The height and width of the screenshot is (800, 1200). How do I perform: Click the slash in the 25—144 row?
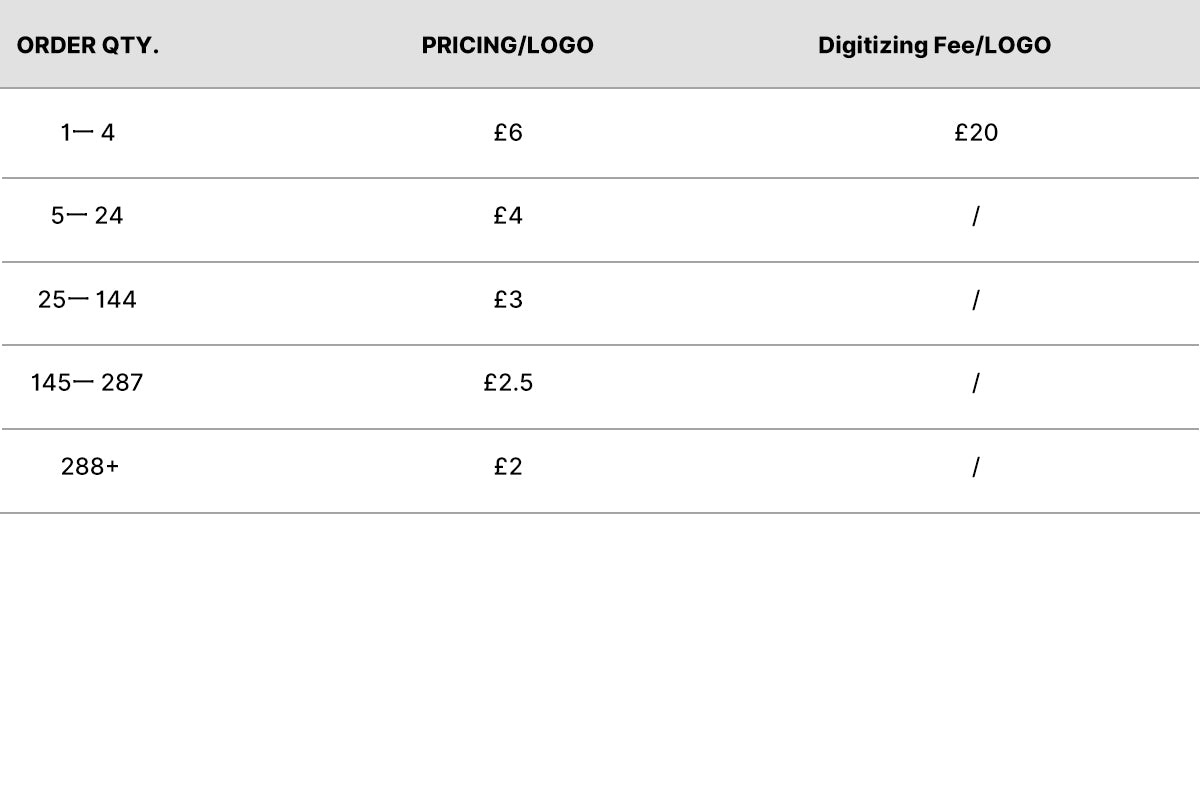(975, 300)
